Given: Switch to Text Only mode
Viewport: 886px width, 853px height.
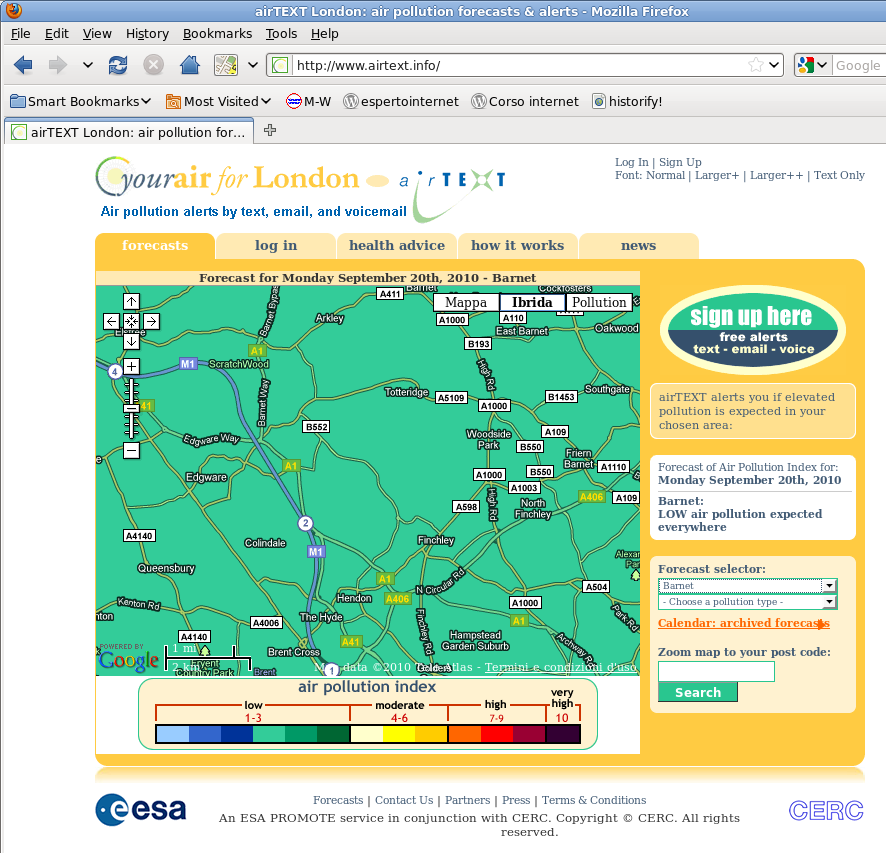Looking at the screenshot, I should point(839,175).
